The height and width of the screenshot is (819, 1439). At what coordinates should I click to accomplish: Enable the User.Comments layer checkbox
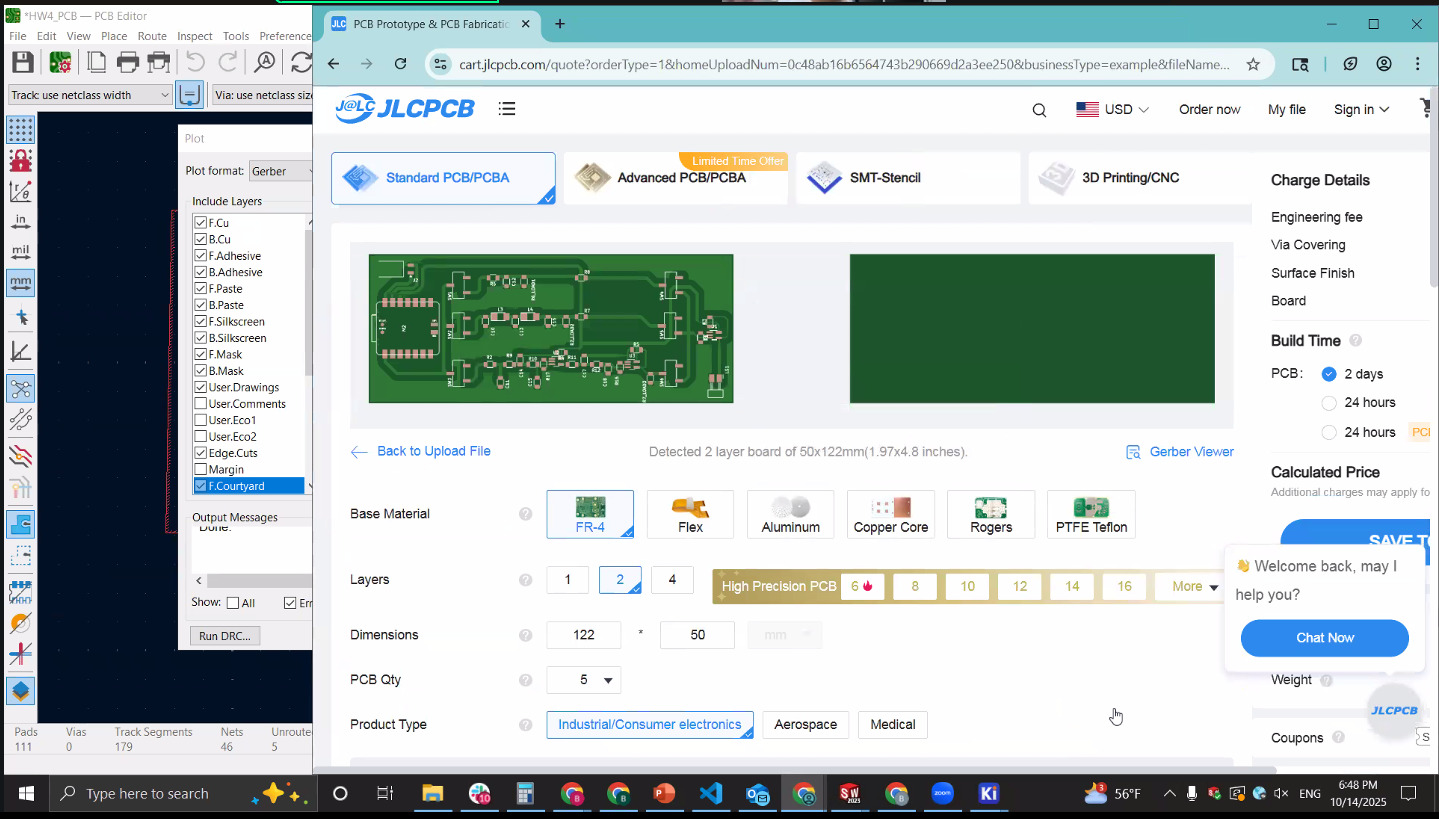(200, 404)
